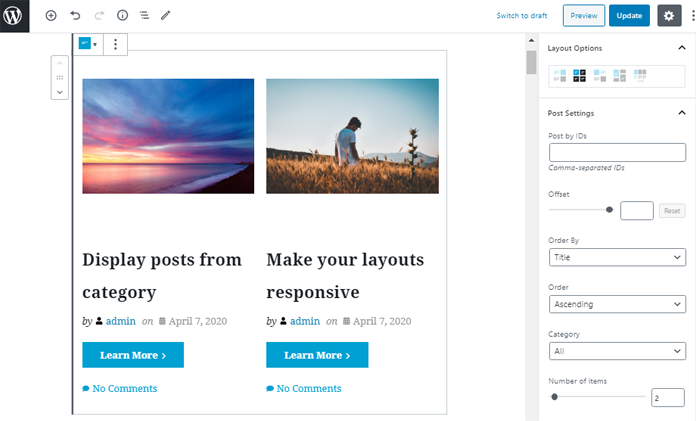Open admin author link of first post
Screen dimensions: 696x421
(120, 321)
